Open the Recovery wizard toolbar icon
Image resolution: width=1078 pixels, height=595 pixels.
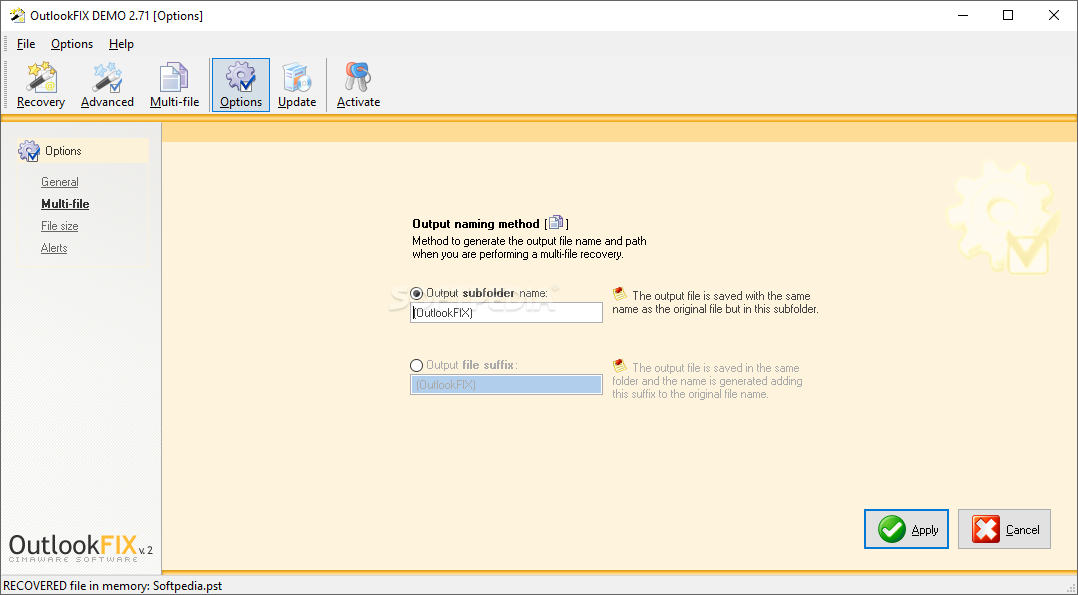(41, 85)
